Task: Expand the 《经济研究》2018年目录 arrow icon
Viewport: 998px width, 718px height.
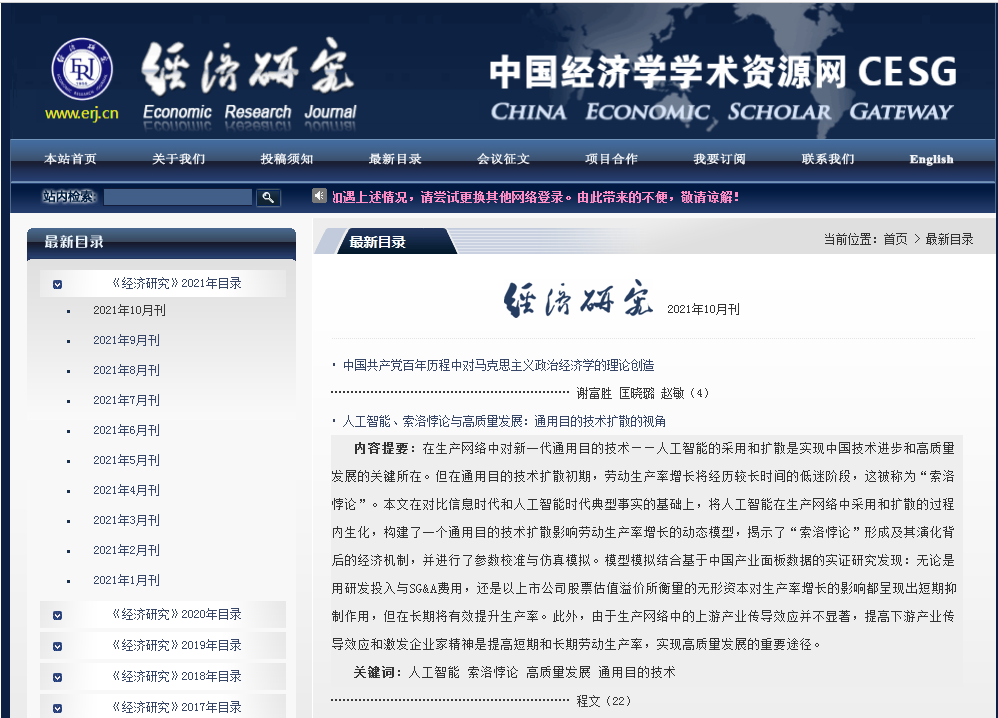Action: pyautogui.click(x=58, y=677)
